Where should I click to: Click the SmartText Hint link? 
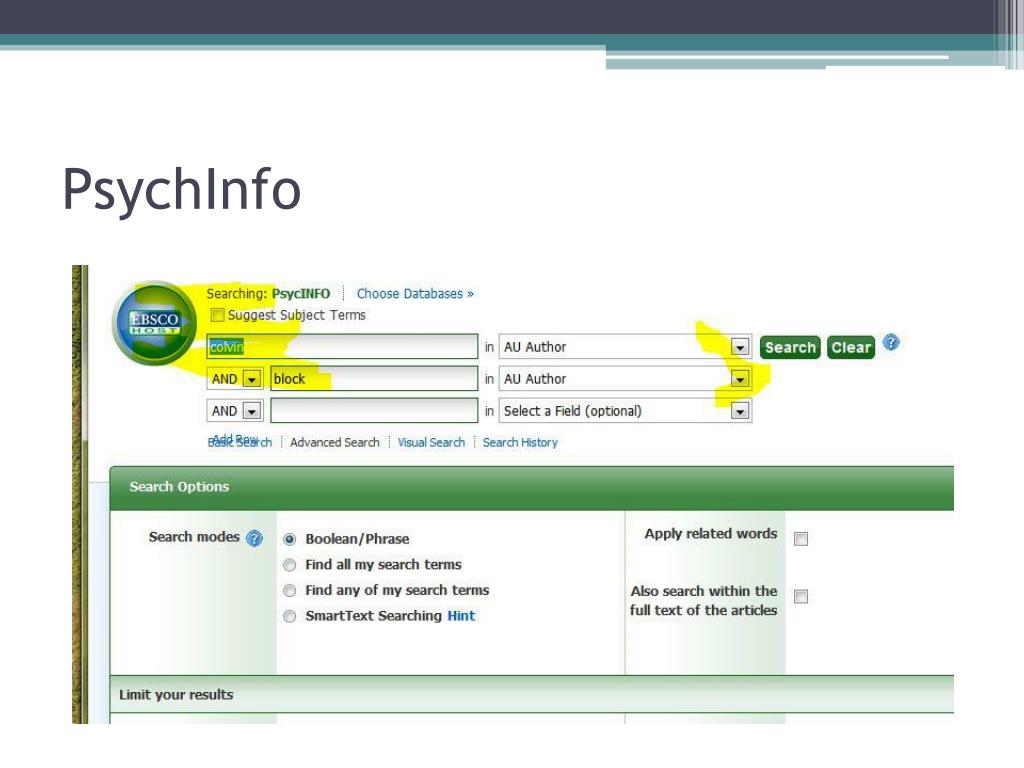[461, 616]
